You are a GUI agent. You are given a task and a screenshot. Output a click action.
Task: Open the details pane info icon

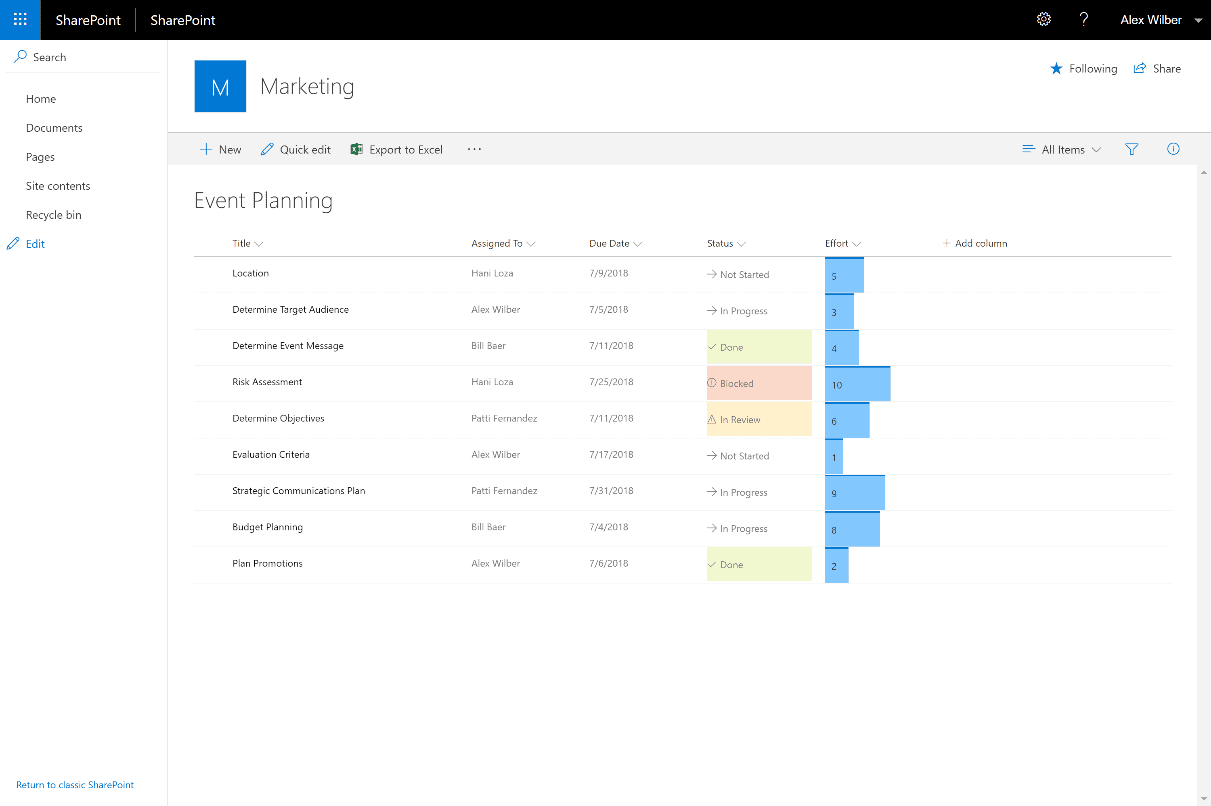pos(1172,148)
